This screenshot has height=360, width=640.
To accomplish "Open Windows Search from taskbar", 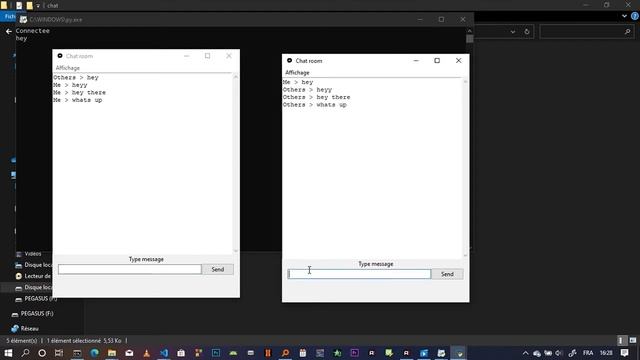I will (25, 353).
